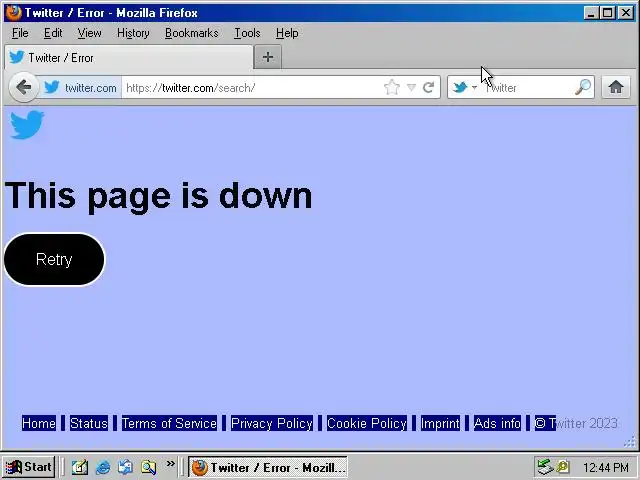This screenshot has height=480, width=640.
Task: Expand hidden quick launch items chevron
Action: (x=170, y=464)
